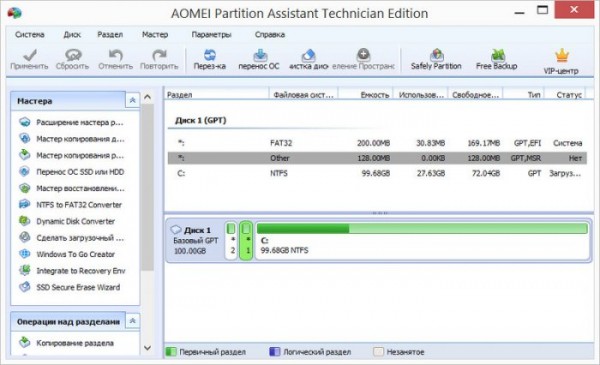Viewport: 600px width, 365px height.
Task: Click the Перез-ка (Reload) toolbar icon
Action: (x=210, y=55)
